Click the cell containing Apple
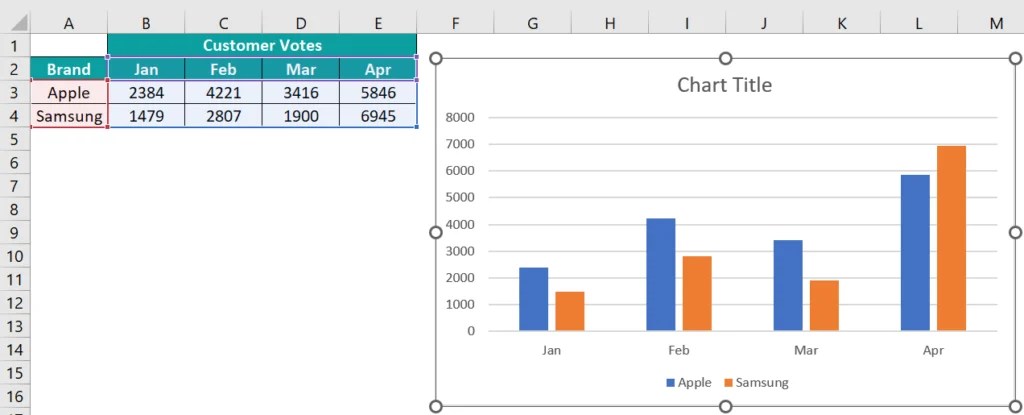Image resolution: width=1024 pixels, height=415 pixels. [x=69, y=92]
